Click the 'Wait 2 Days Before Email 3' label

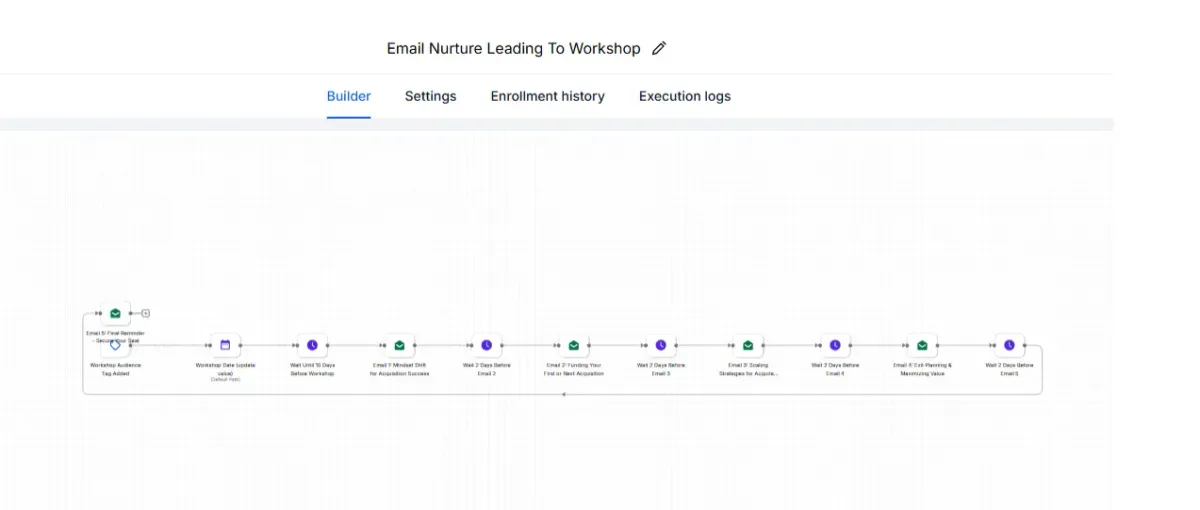(x=661, y=369)
